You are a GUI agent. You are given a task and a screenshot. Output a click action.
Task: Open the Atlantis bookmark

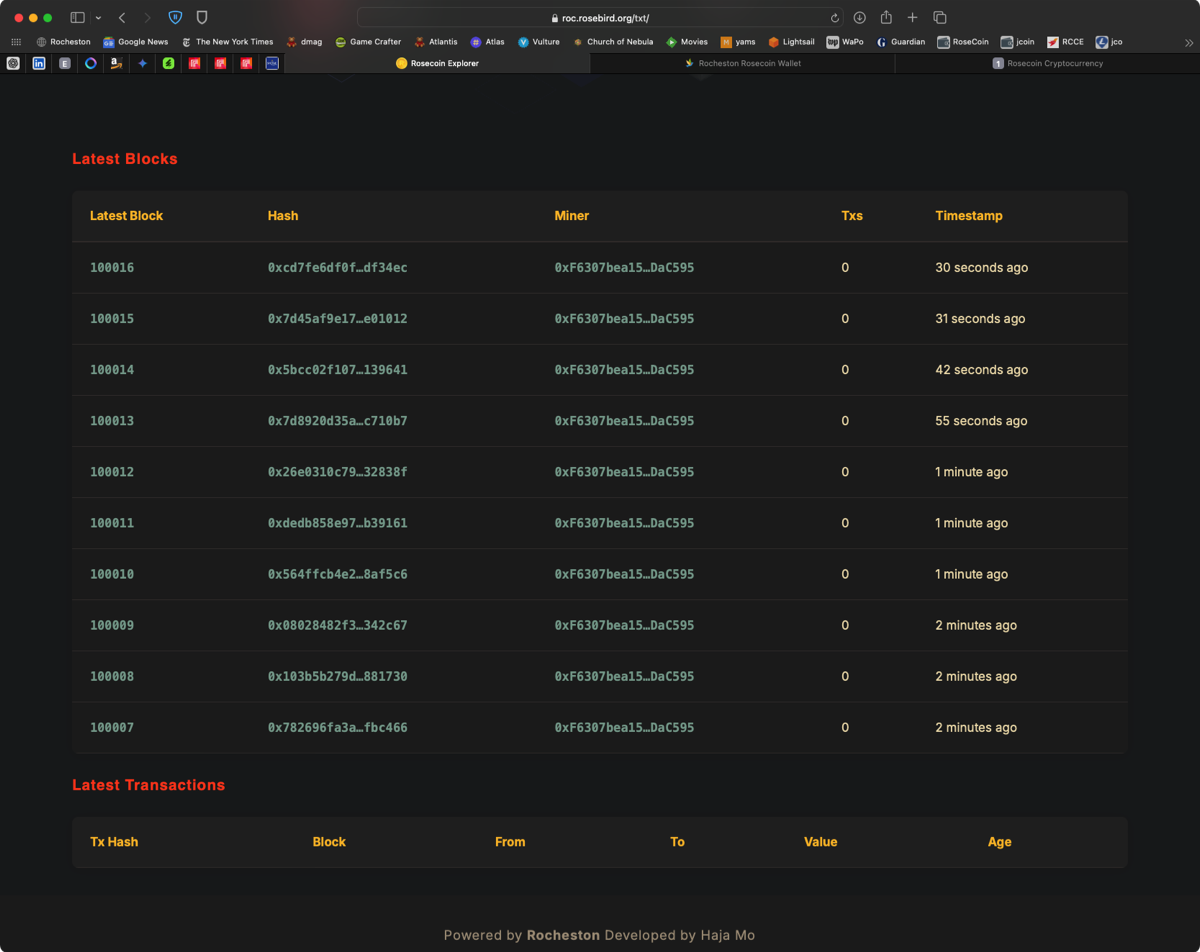436,42
